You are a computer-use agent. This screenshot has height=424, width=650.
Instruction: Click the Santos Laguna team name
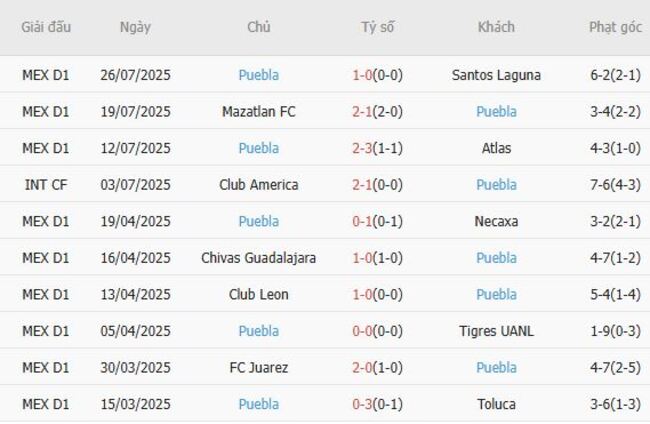tap(496, 75)
